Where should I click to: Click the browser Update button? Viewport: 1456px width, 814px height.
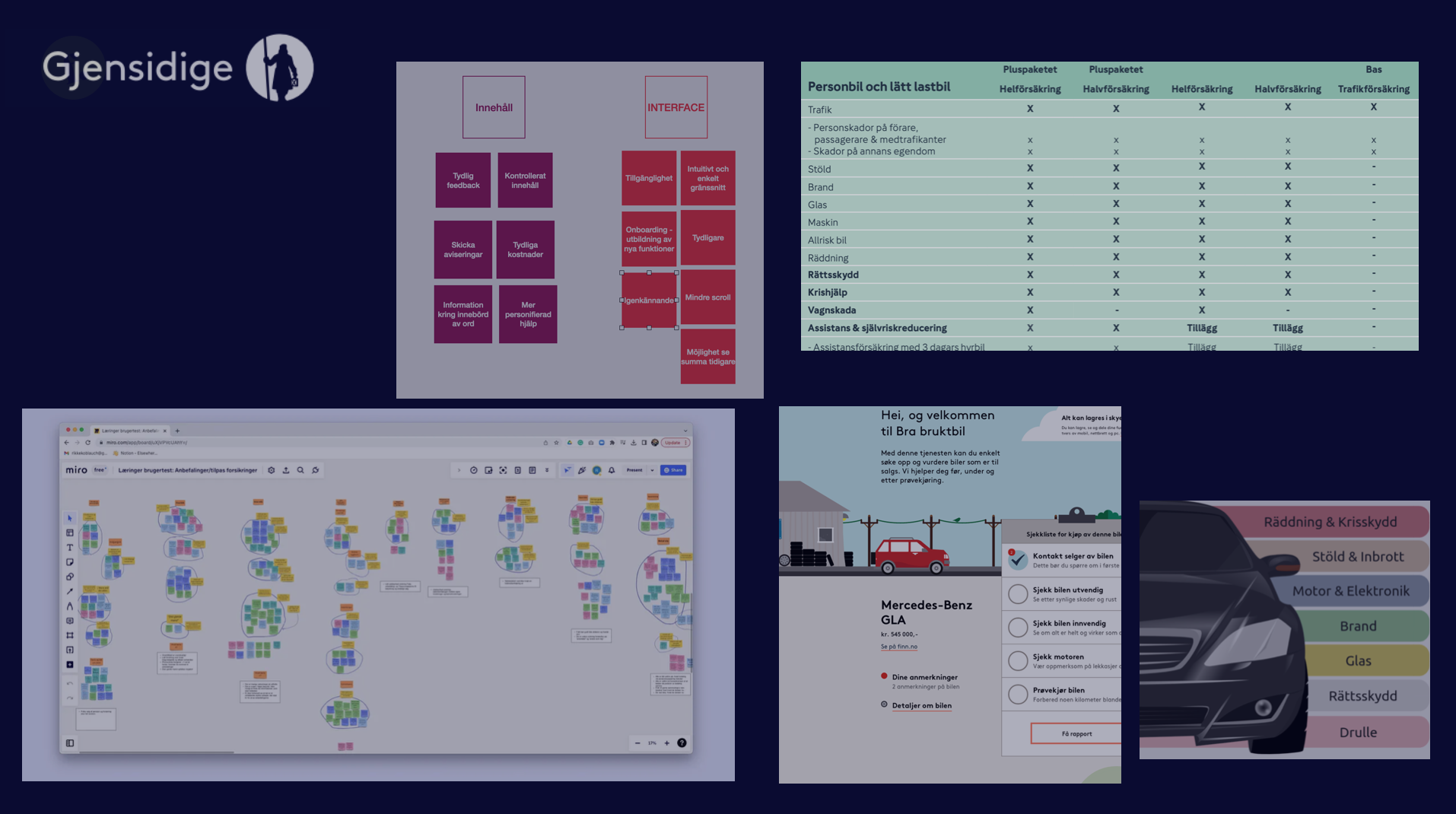tap(674, 443)
